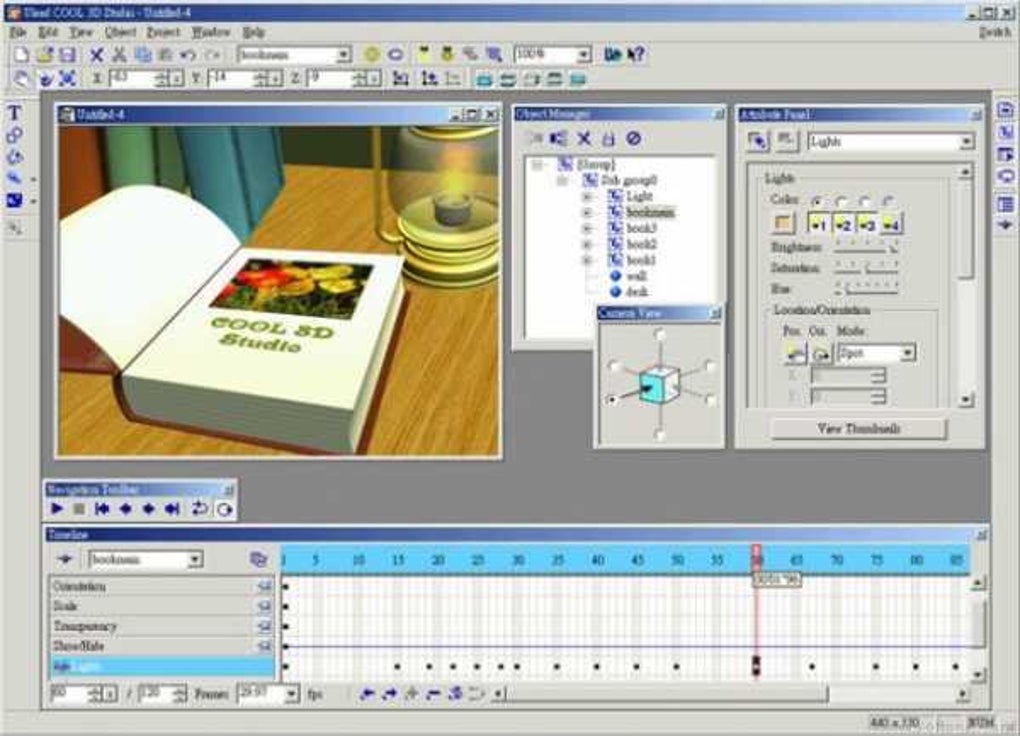Open the object list dropdown in main toolbar
Screen dimensions: 1020x736
(343, 55)
